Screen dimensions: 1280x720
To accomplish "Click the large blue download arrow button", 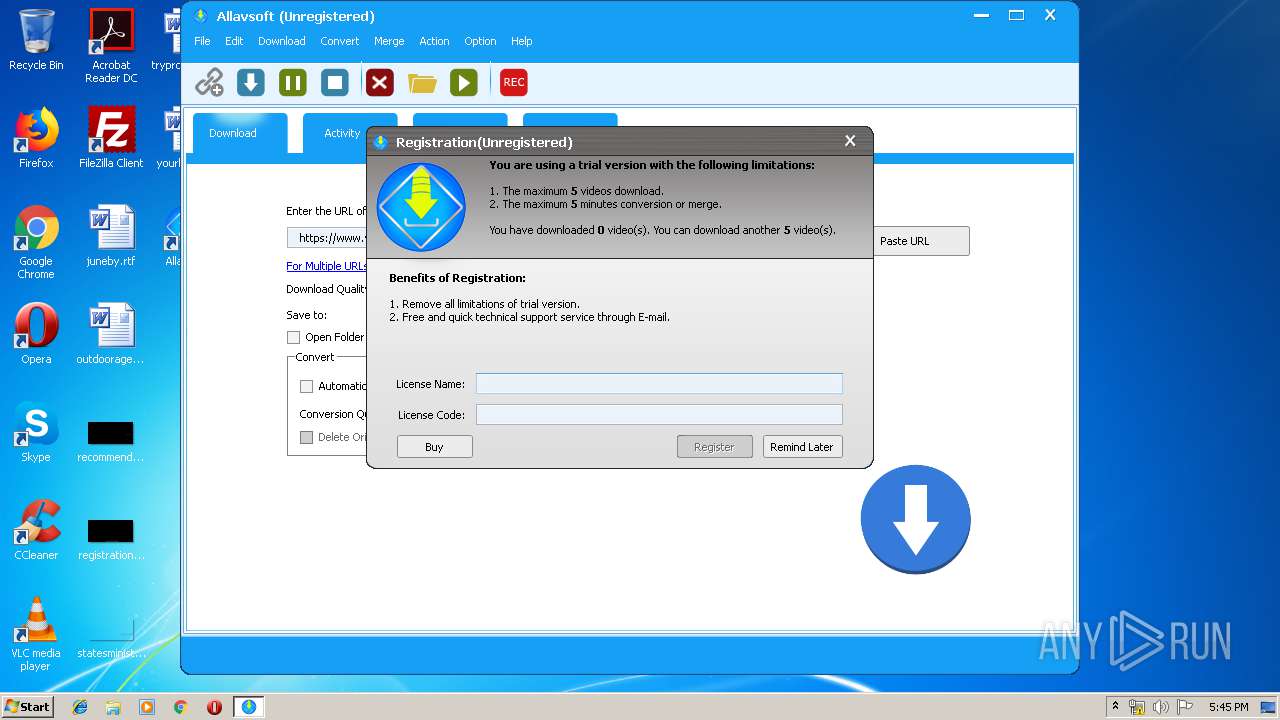I will [915, 519].
